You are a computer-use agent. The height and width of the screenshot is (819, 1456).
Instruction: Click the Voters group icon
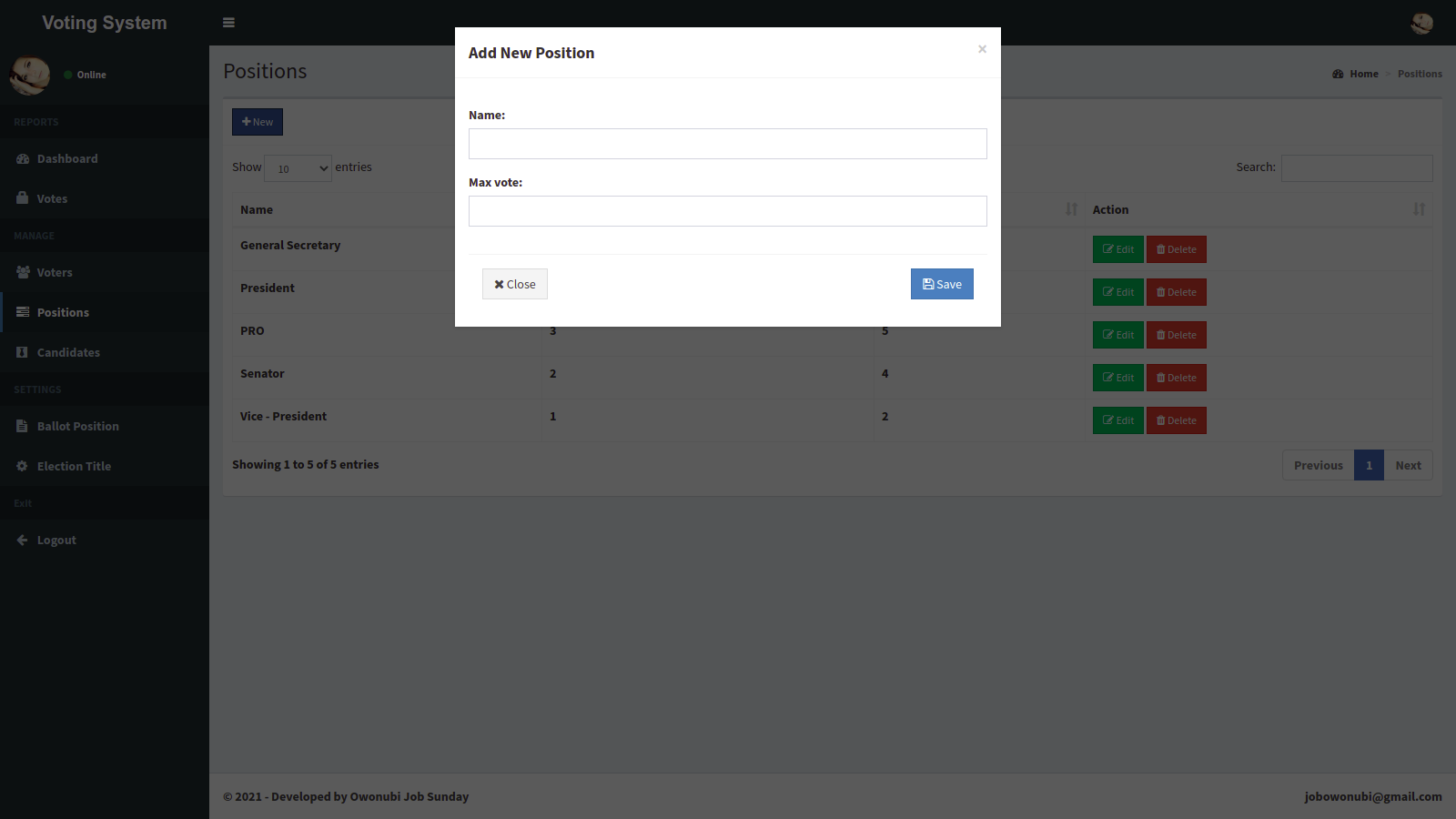point(23,272)
